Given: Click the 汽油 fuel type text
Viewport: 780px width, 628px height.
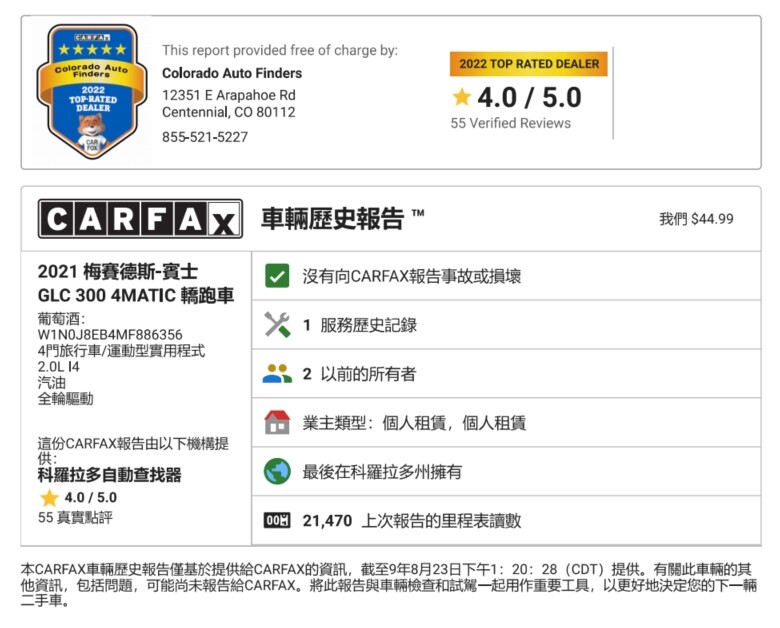Looking at the screenshot, I should click(x=52, y=383).
